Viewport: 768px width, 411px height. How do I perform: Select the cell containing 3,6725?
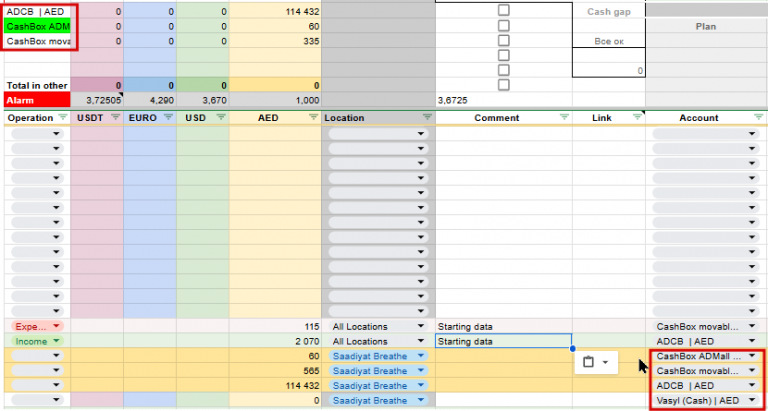pos(504,100)
